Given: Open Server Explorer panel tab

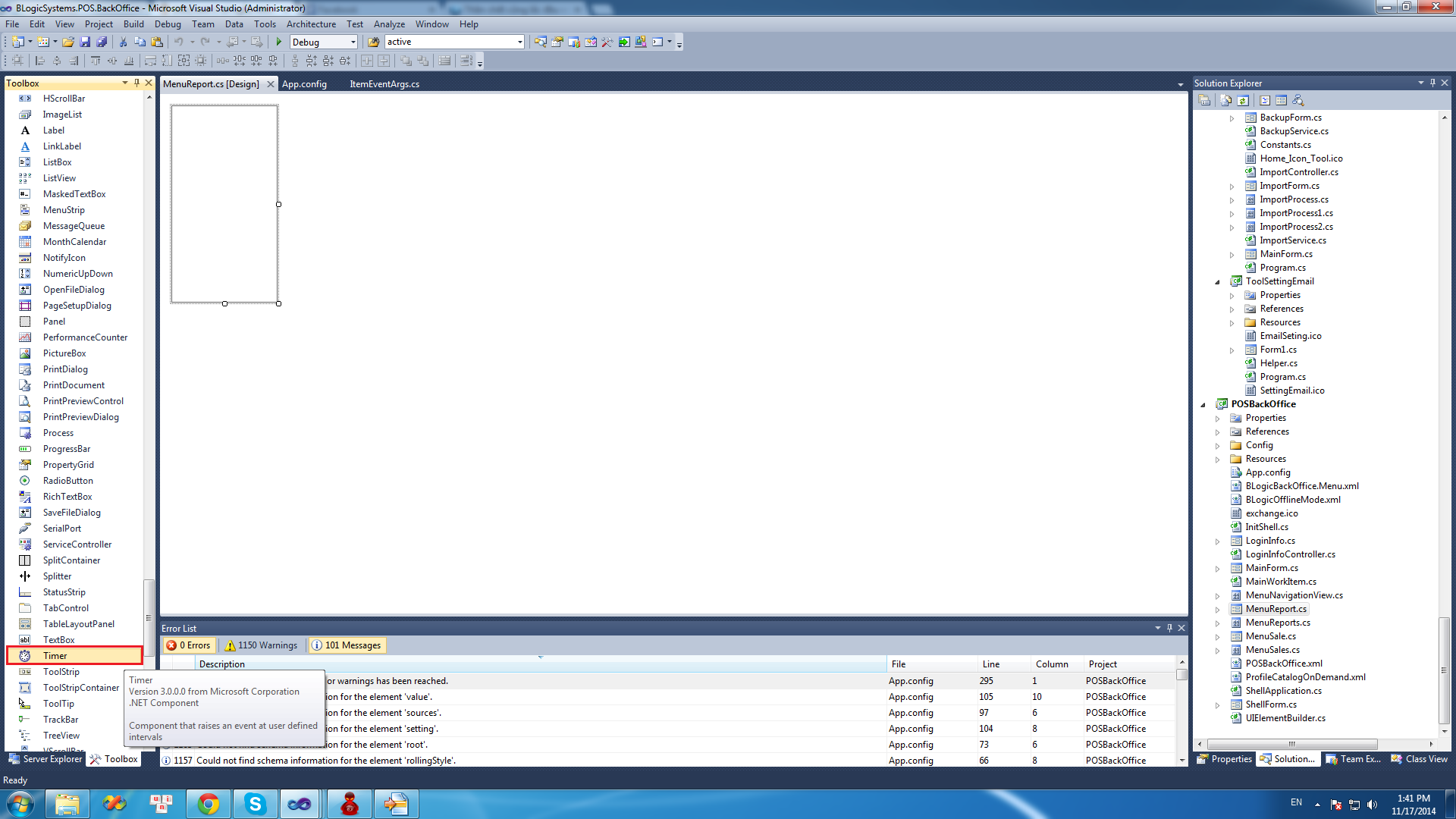Looking at the screenshot, I should click(x=45, y=759).
